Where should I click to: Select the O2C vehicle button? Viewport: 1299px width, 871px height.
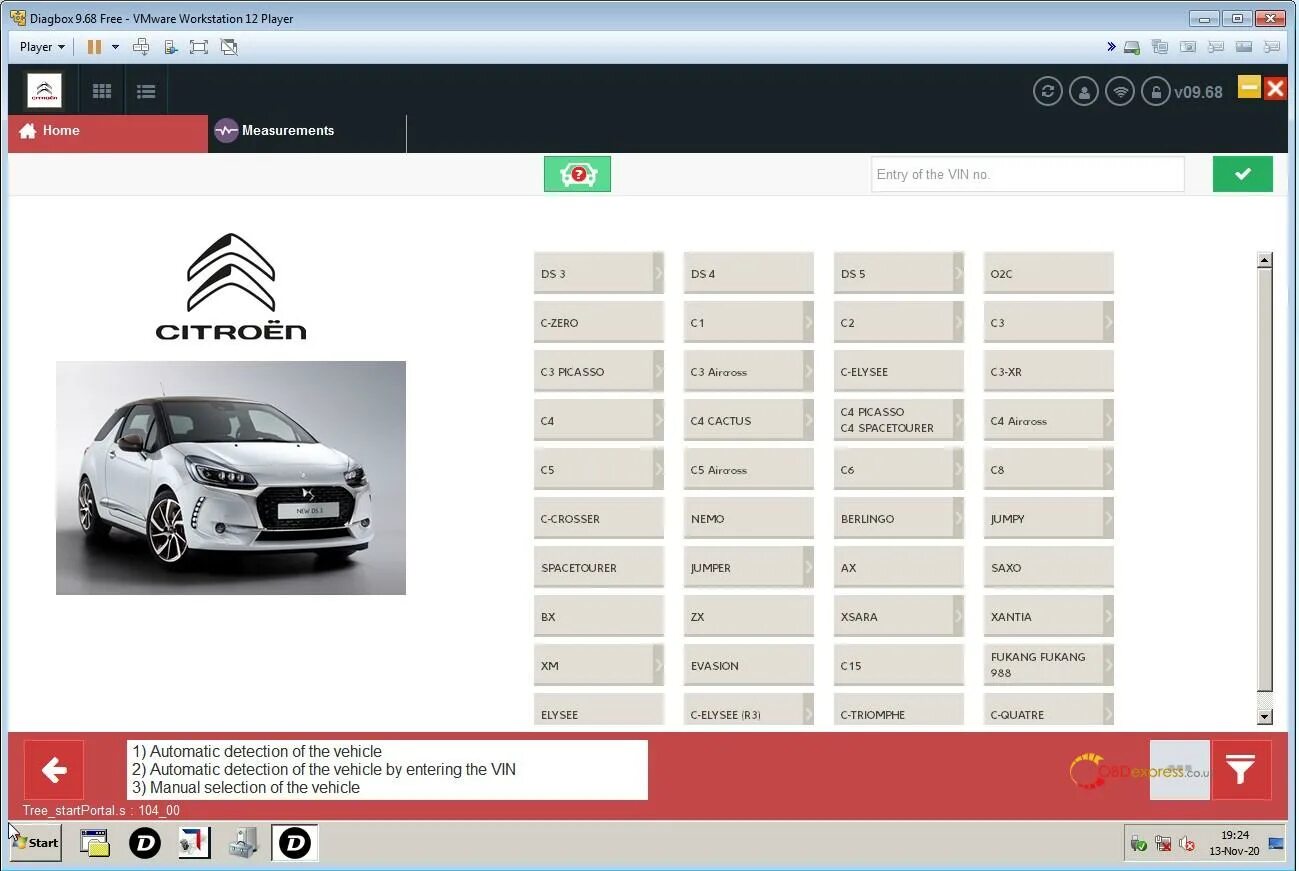1049,273
